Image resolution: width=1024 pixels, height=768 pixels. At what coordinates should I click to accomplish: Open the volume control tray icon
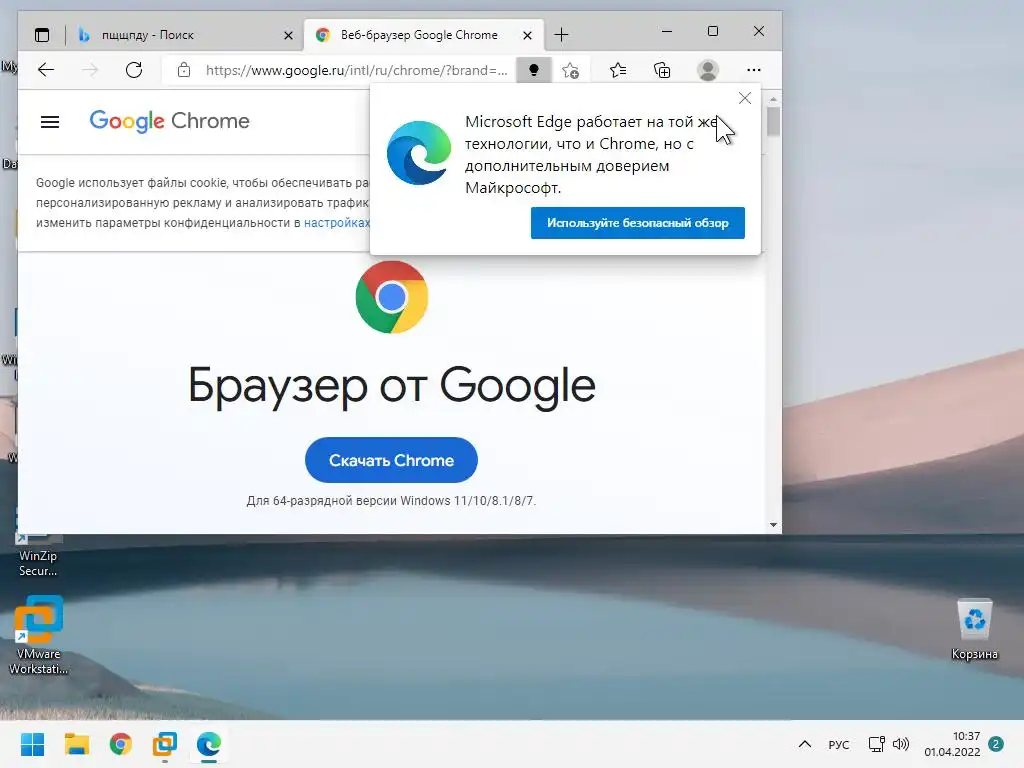tap(901, 744)
